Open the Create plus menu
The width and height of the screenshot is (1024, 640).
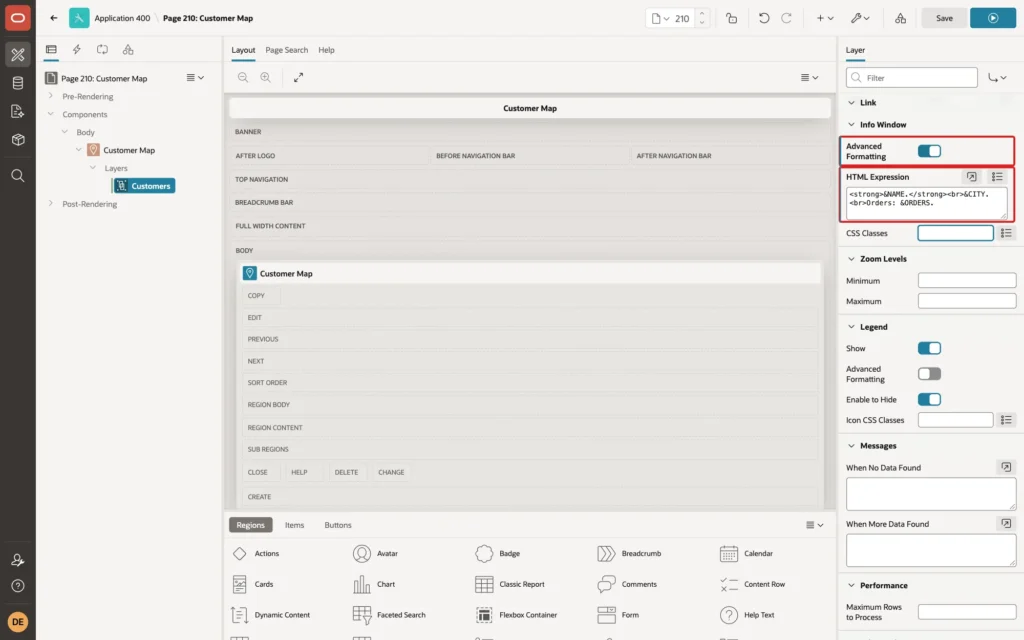(x=825, y=18)
